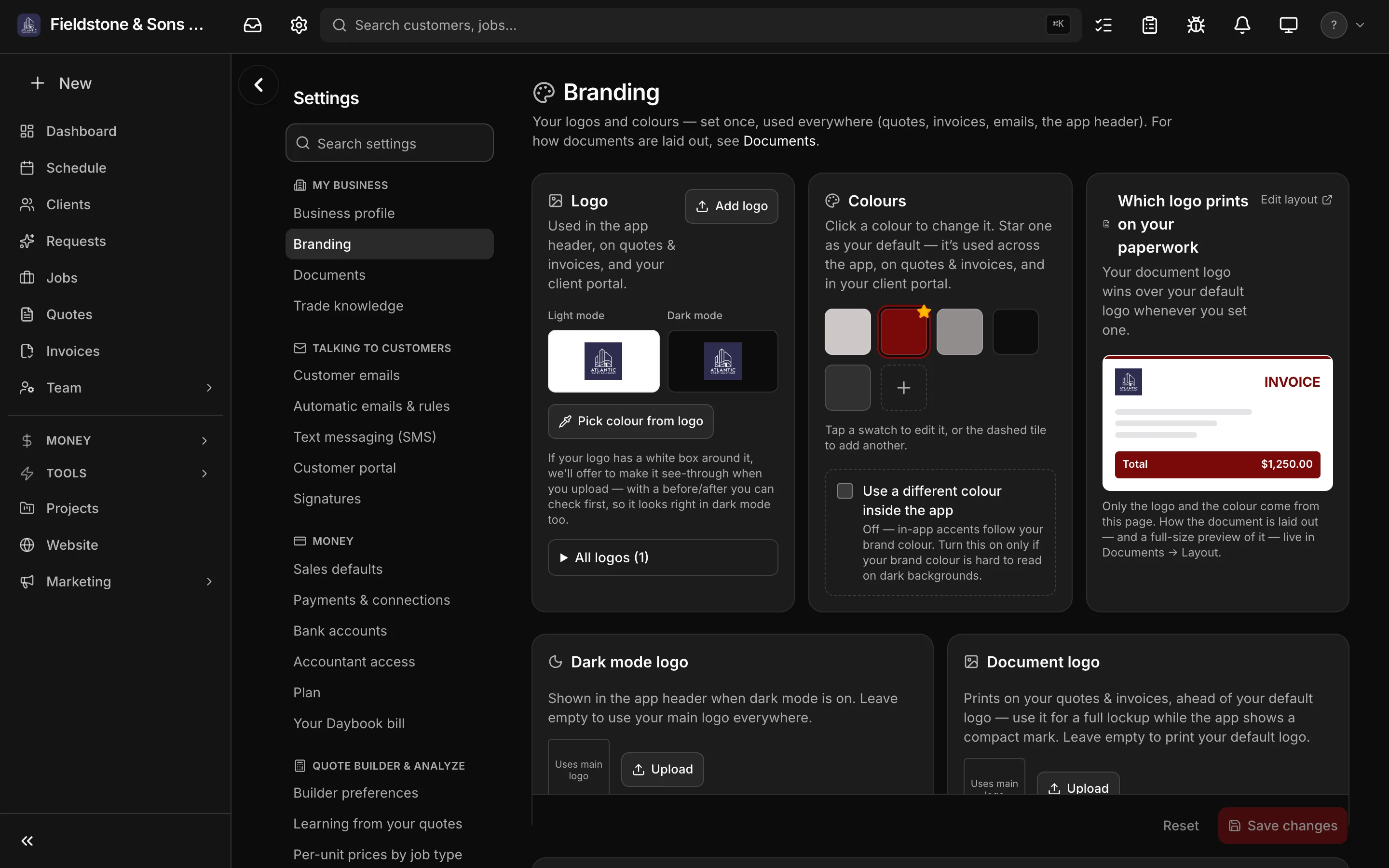Select the dark charcoal swatch in second row
This screenshot has height=868, width=1389.
coord(848,388)
